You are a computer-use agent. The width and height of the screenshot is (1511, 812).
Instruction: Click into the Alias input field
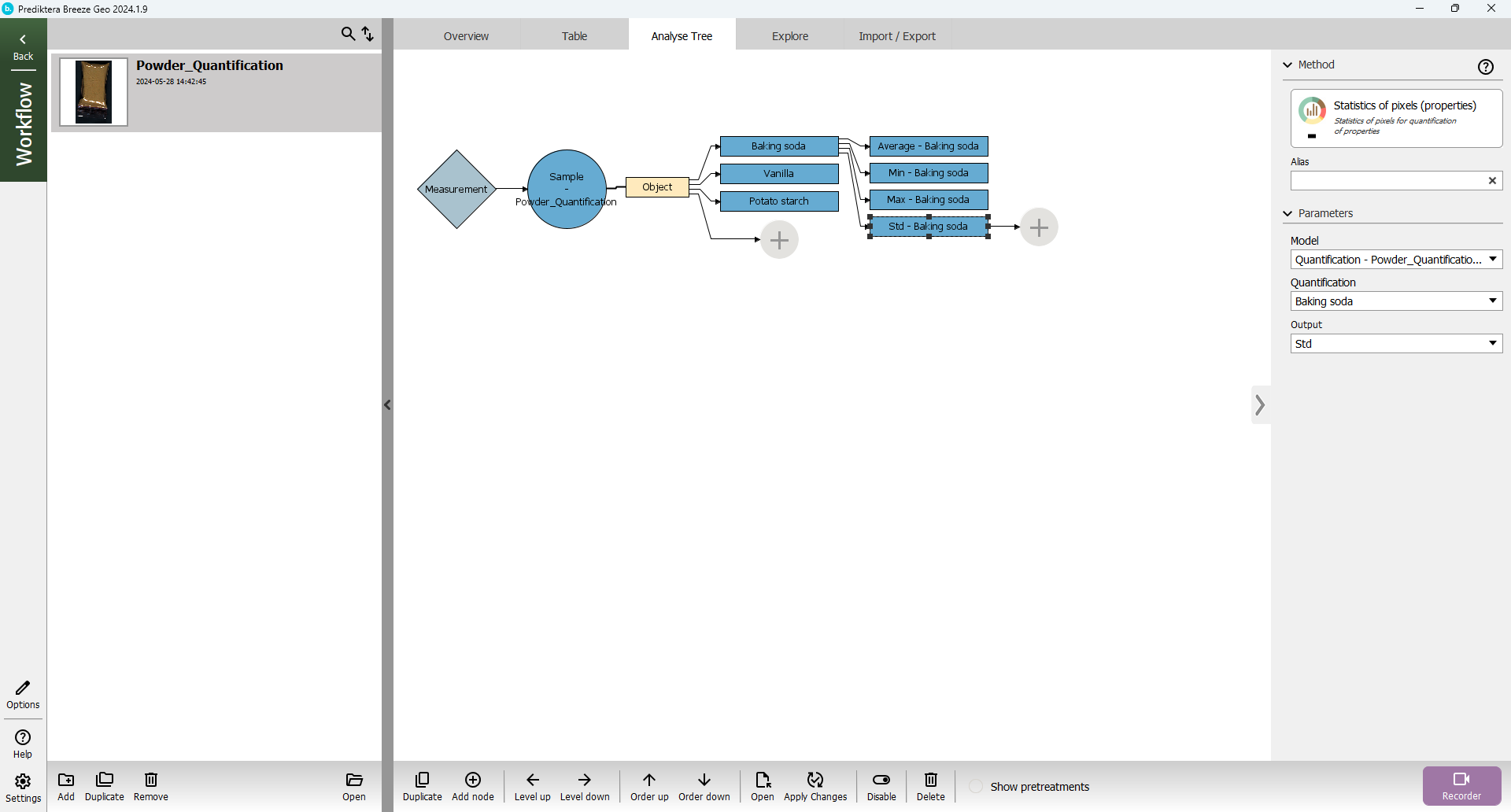tap(1387, 181)
